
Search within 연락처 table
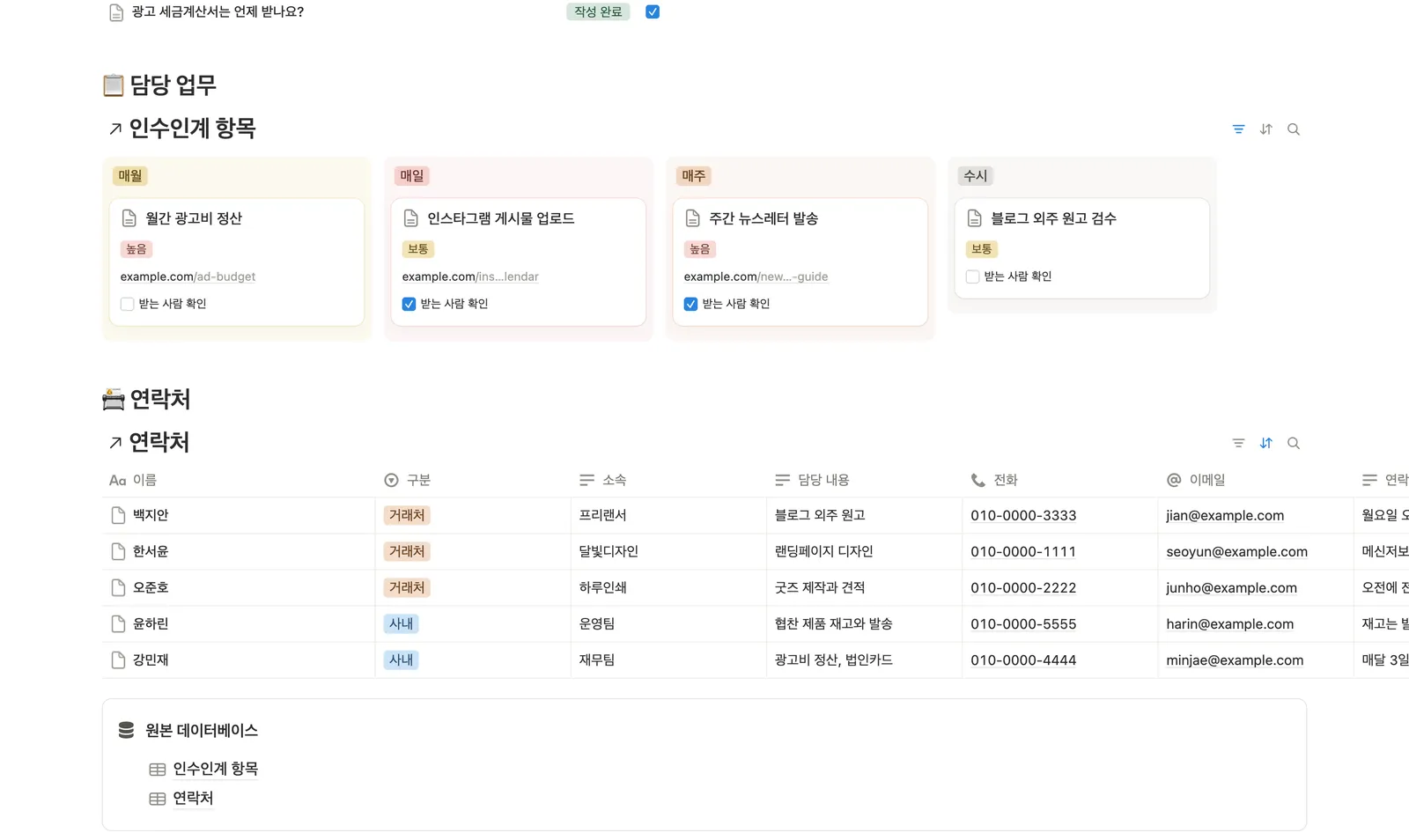[1294, 443]
